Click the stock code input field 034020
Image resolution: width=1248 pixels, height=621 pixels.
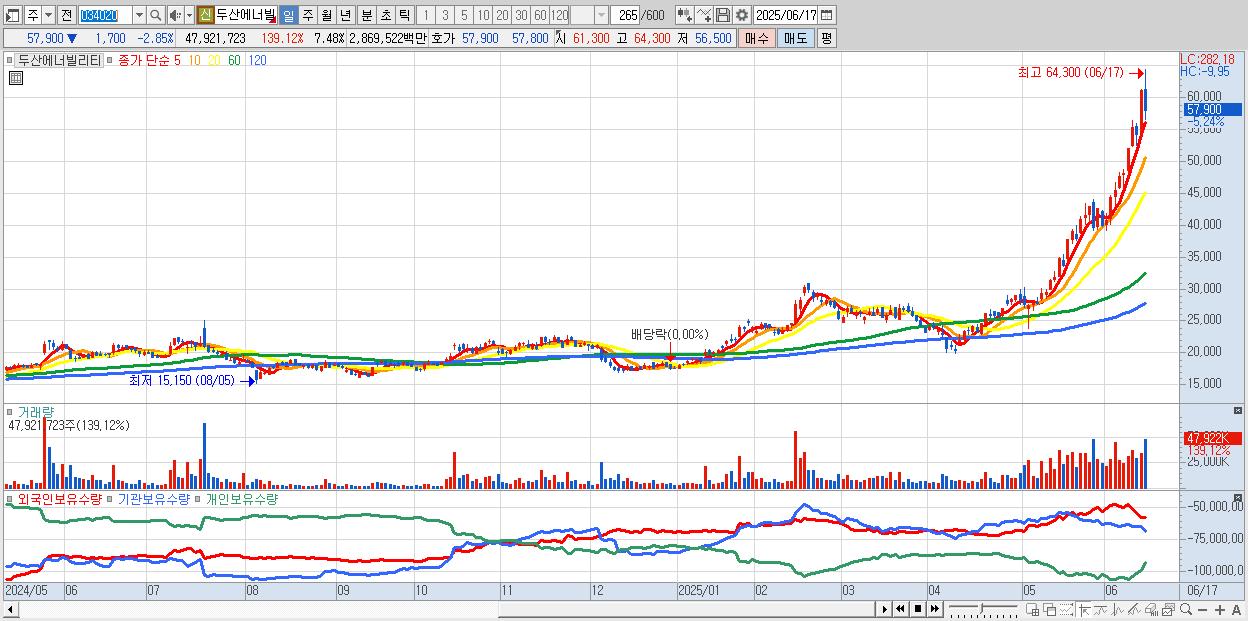point(104,15)
